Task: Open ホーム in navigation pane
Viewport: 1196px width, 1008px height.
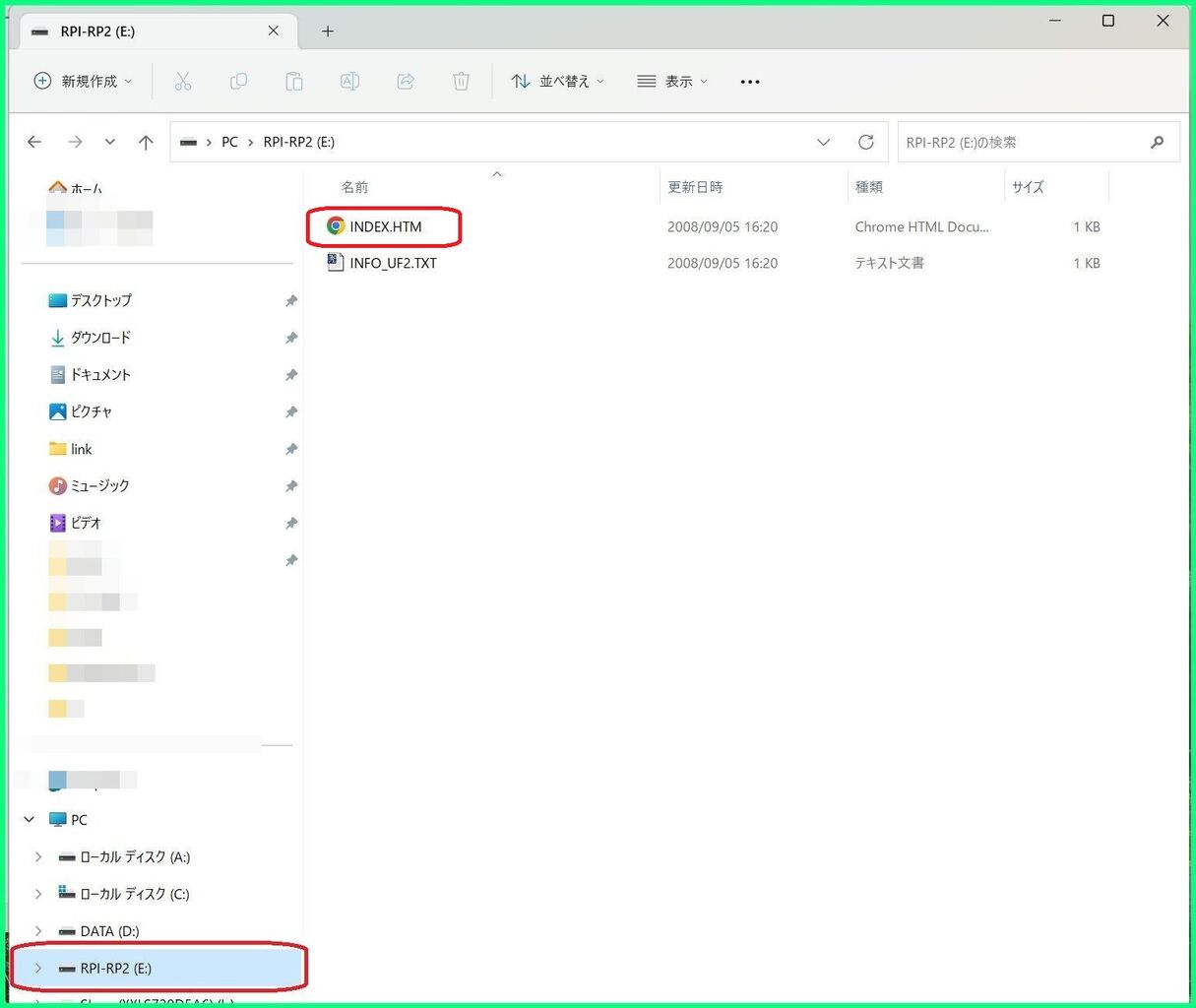Action: [75, 187]
